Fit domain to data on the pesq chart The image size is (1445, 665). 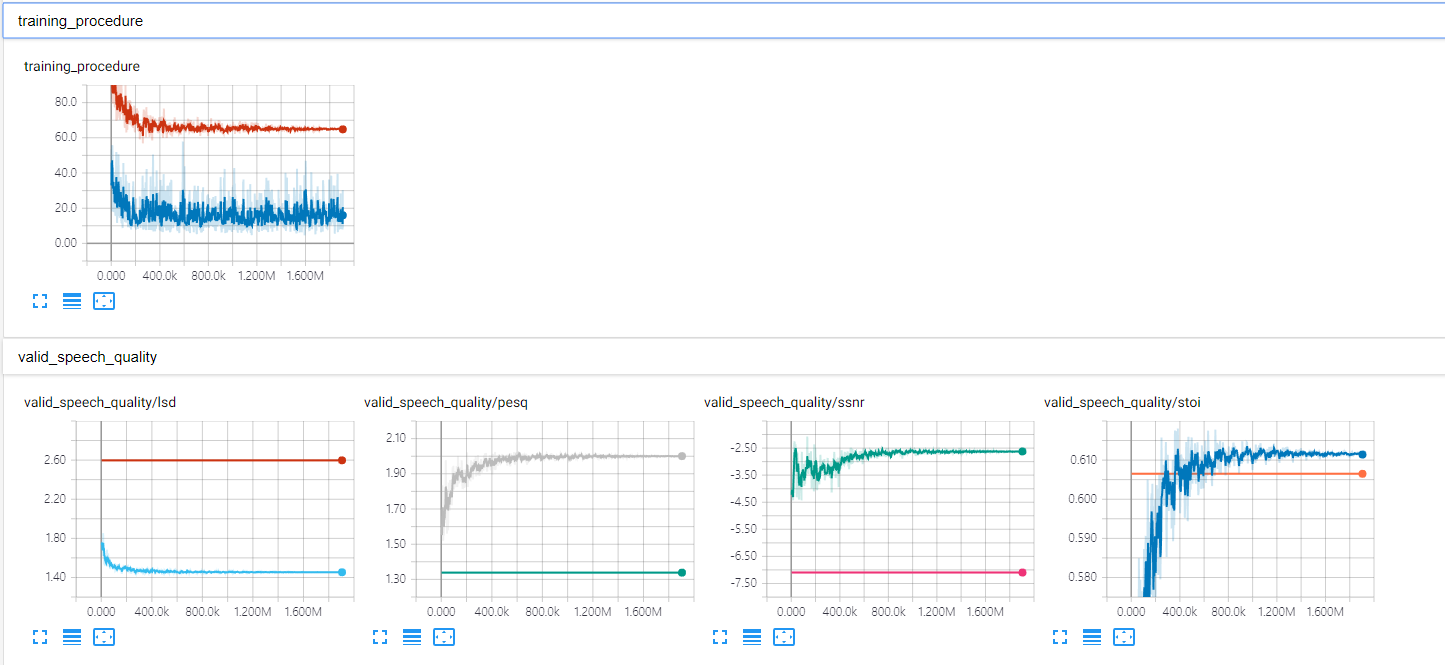tap(444, 636)
